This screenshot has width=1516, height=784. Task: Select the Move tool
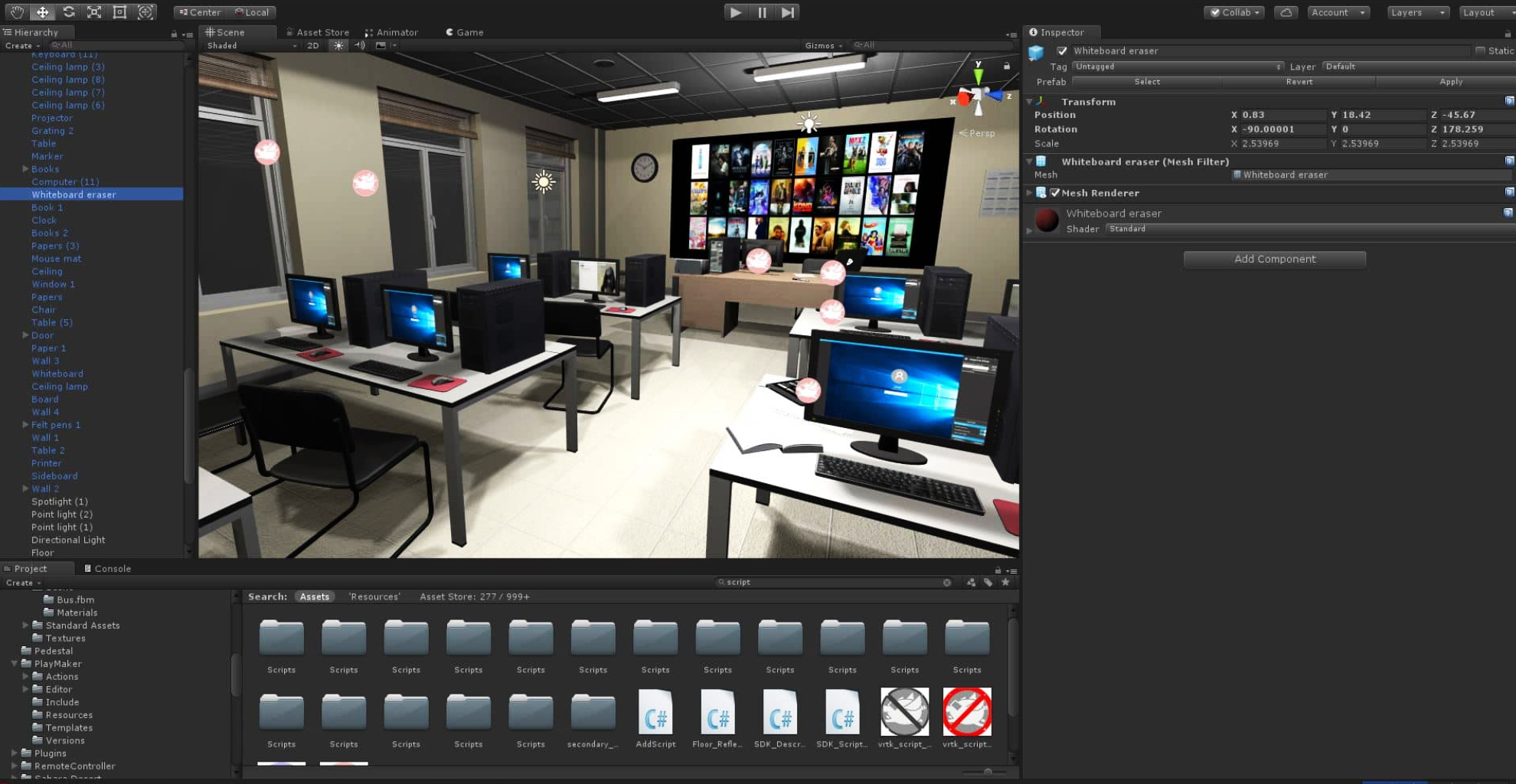tap(43, 12)
